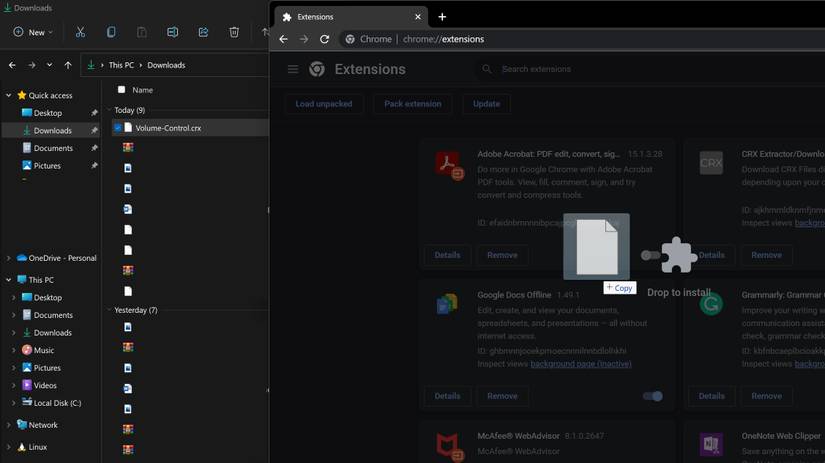Viewport: 825px width, 463px height.
Task: Click Chrome forward arrow
Action: 304,39
